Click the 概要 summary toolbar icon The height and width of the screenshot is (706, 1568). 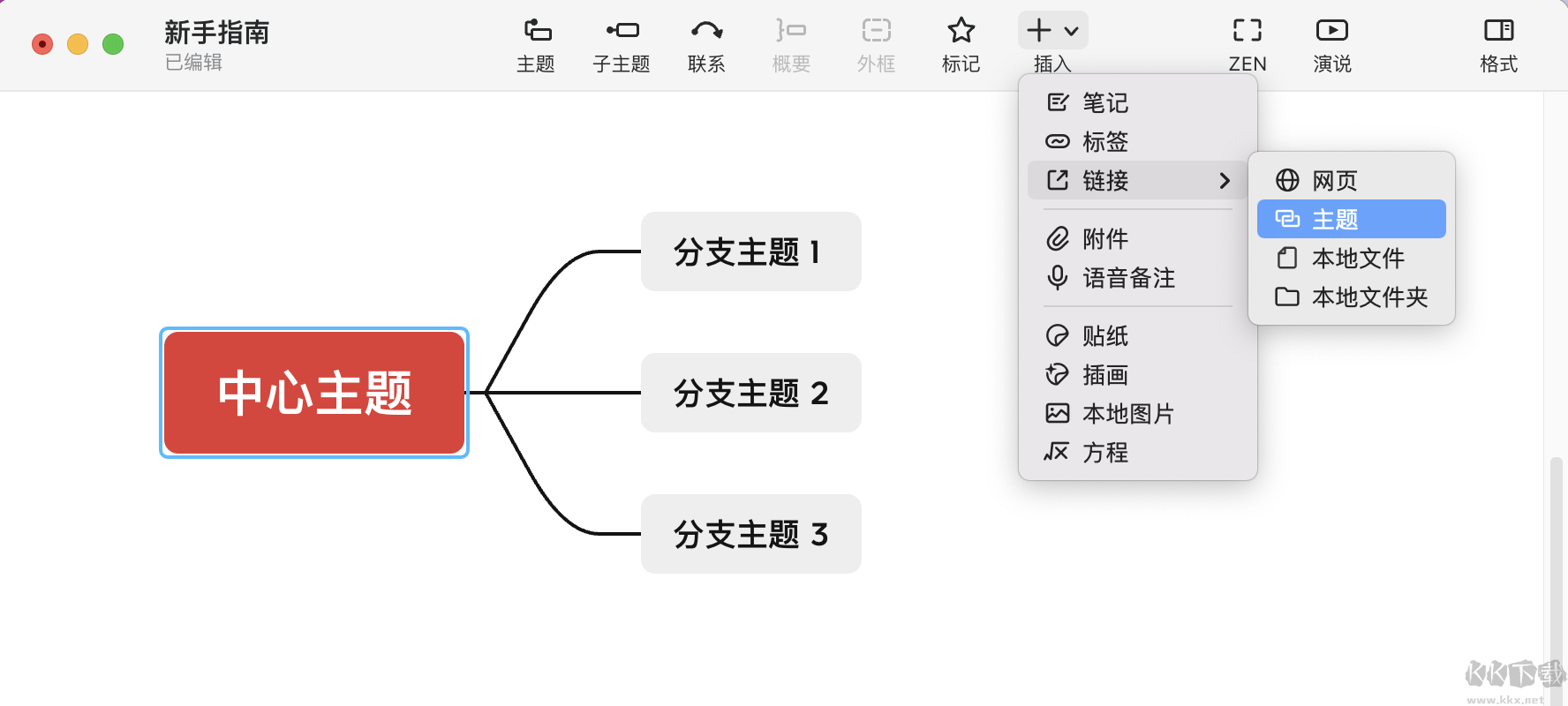(x=791, y=31)
